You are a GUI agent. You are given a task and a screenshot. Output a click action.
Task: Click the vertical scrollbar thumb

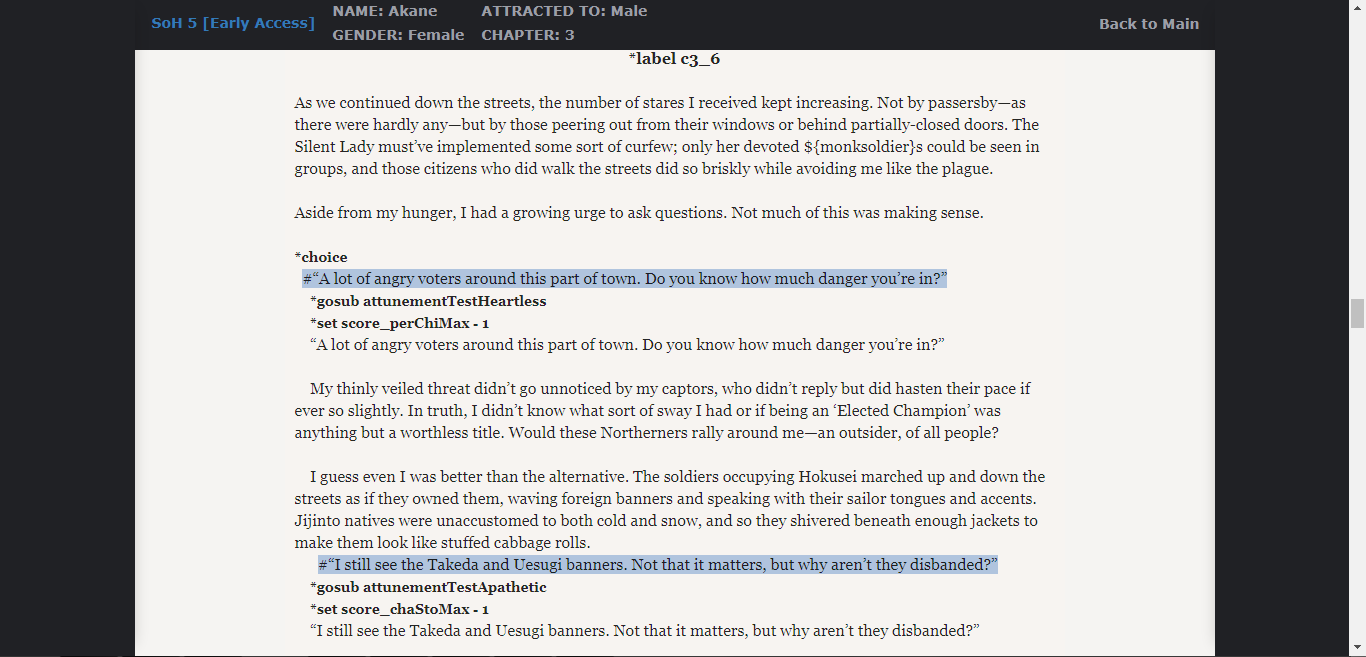(1357, 313)
